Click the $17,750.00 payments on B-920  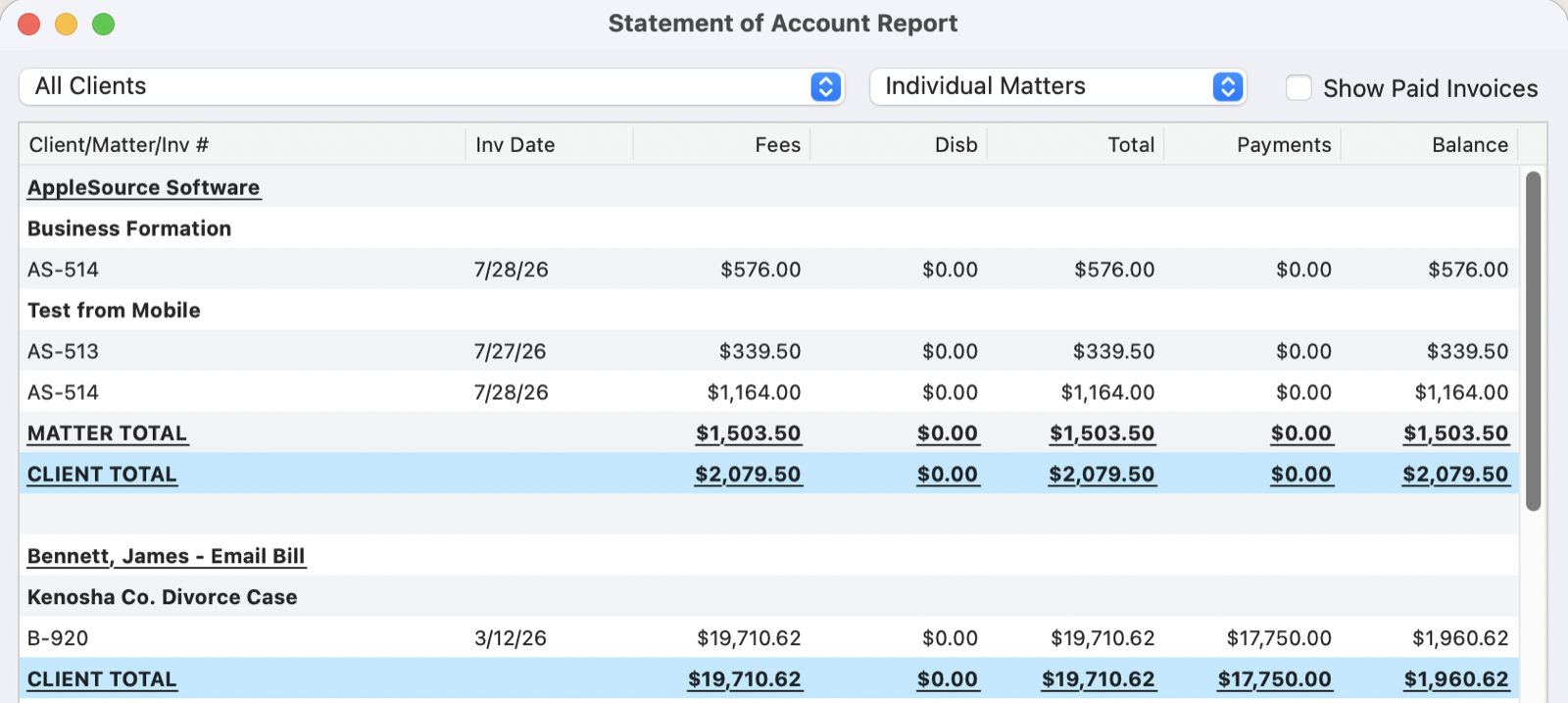(1279, 638)
